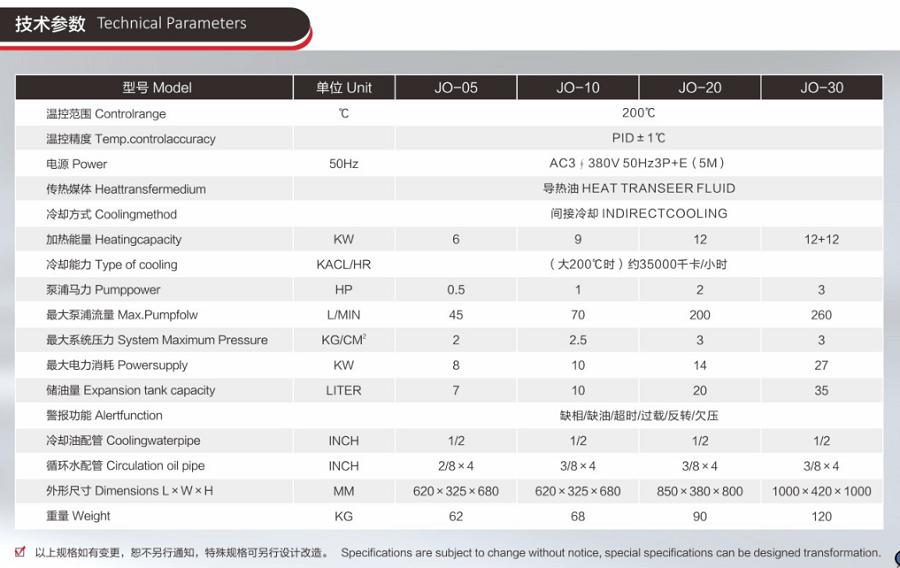Click the System Maximum Pressure row label

tap(156, 340)
